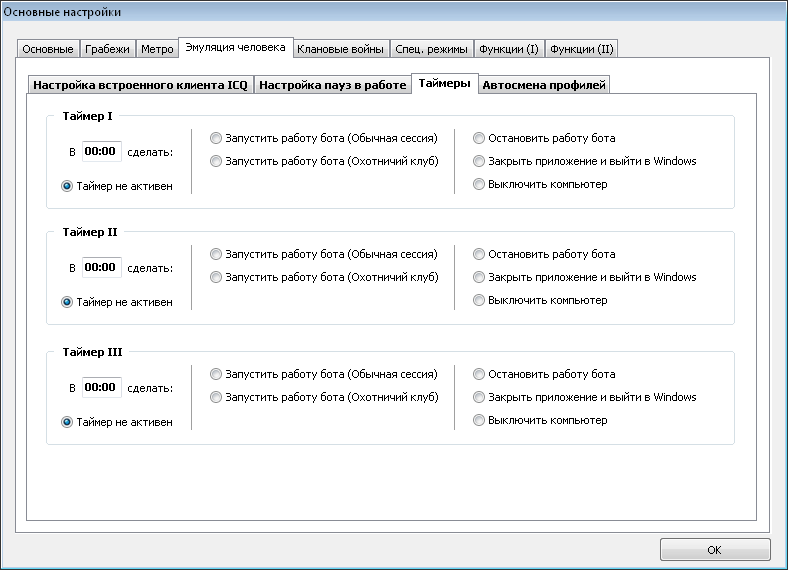Click the Таймер I time field
The image size is (788, 570).
(102, 151)
